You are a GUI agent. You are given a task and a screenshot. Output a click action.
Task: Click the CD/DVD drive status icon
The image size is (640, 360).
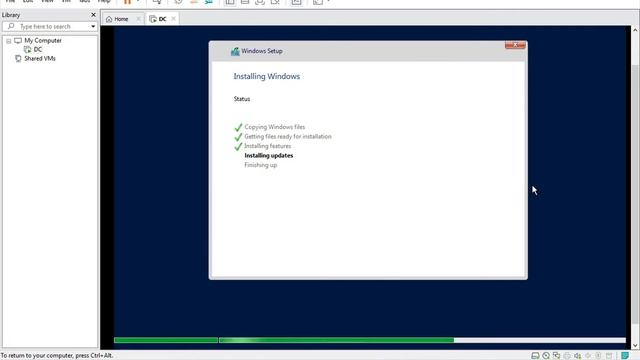[x=546, y=356]
